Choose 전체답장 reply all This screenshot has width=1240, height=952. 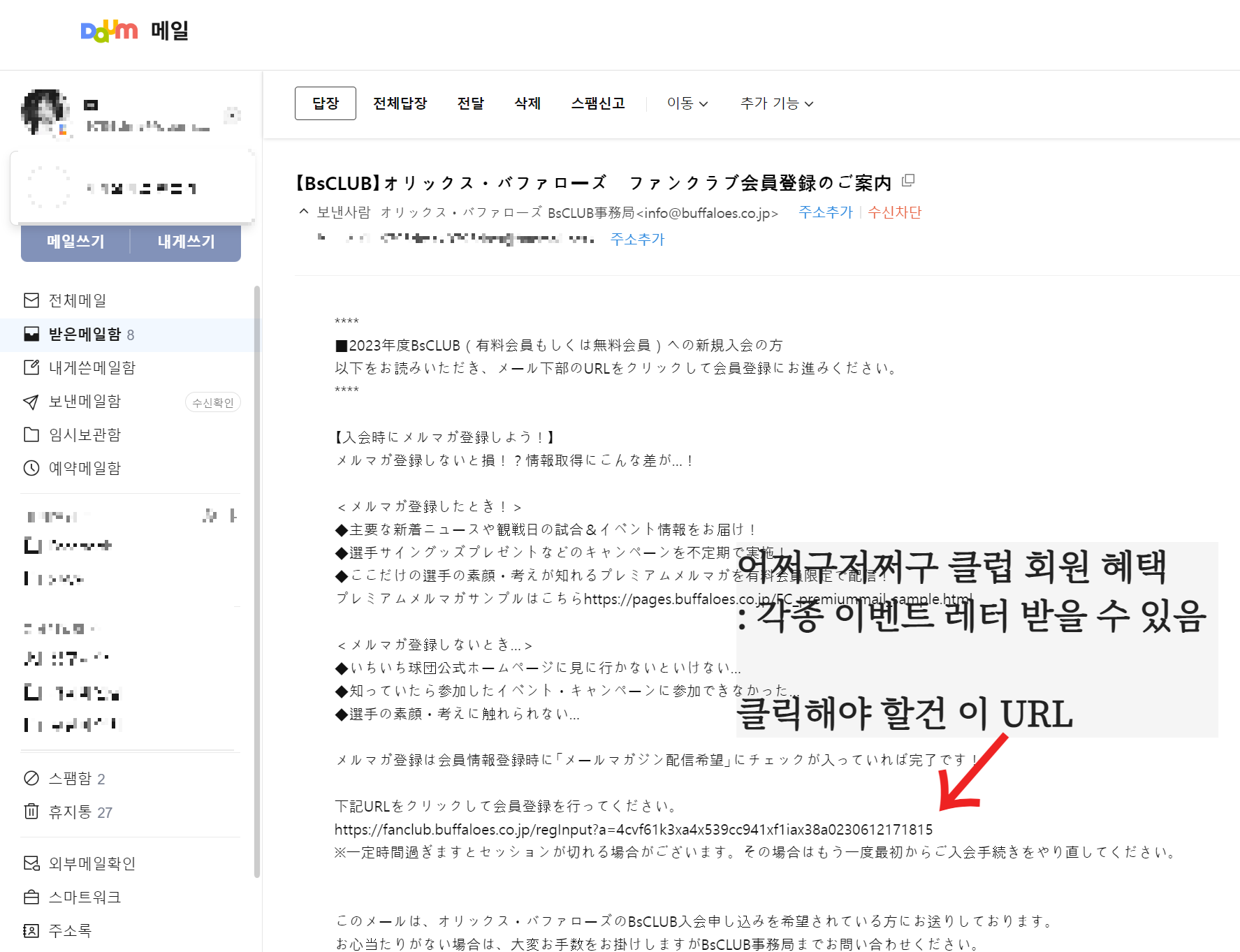tap(400, 103)
